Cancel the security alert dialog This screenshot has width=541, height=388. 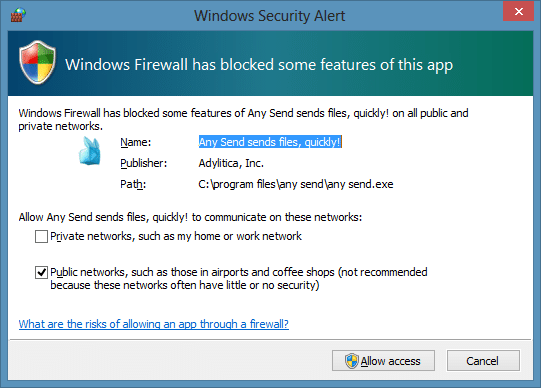pyautogui.click(x=483, y=361)
